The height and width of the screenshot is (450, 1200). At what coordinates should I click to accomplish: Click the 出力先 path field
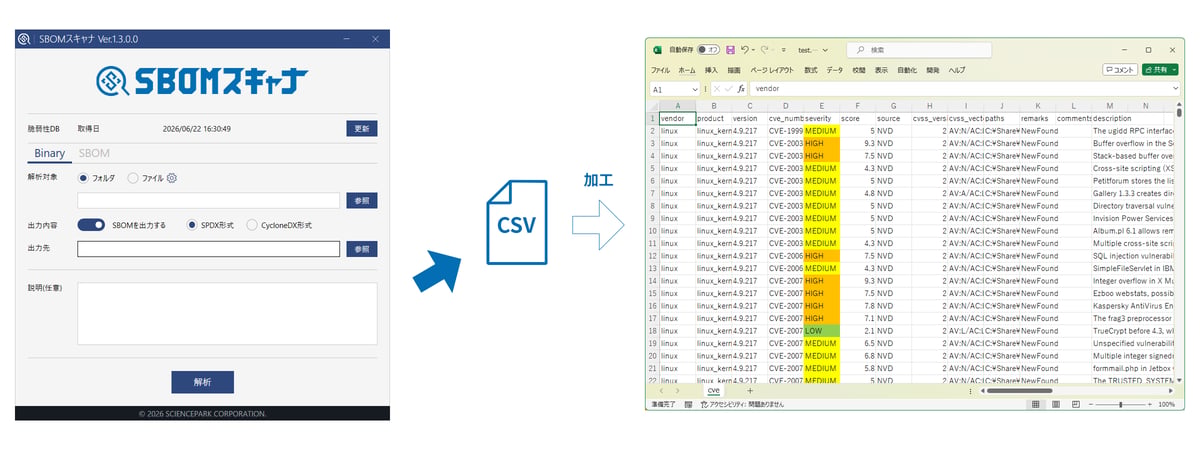[x=209, y=248]
